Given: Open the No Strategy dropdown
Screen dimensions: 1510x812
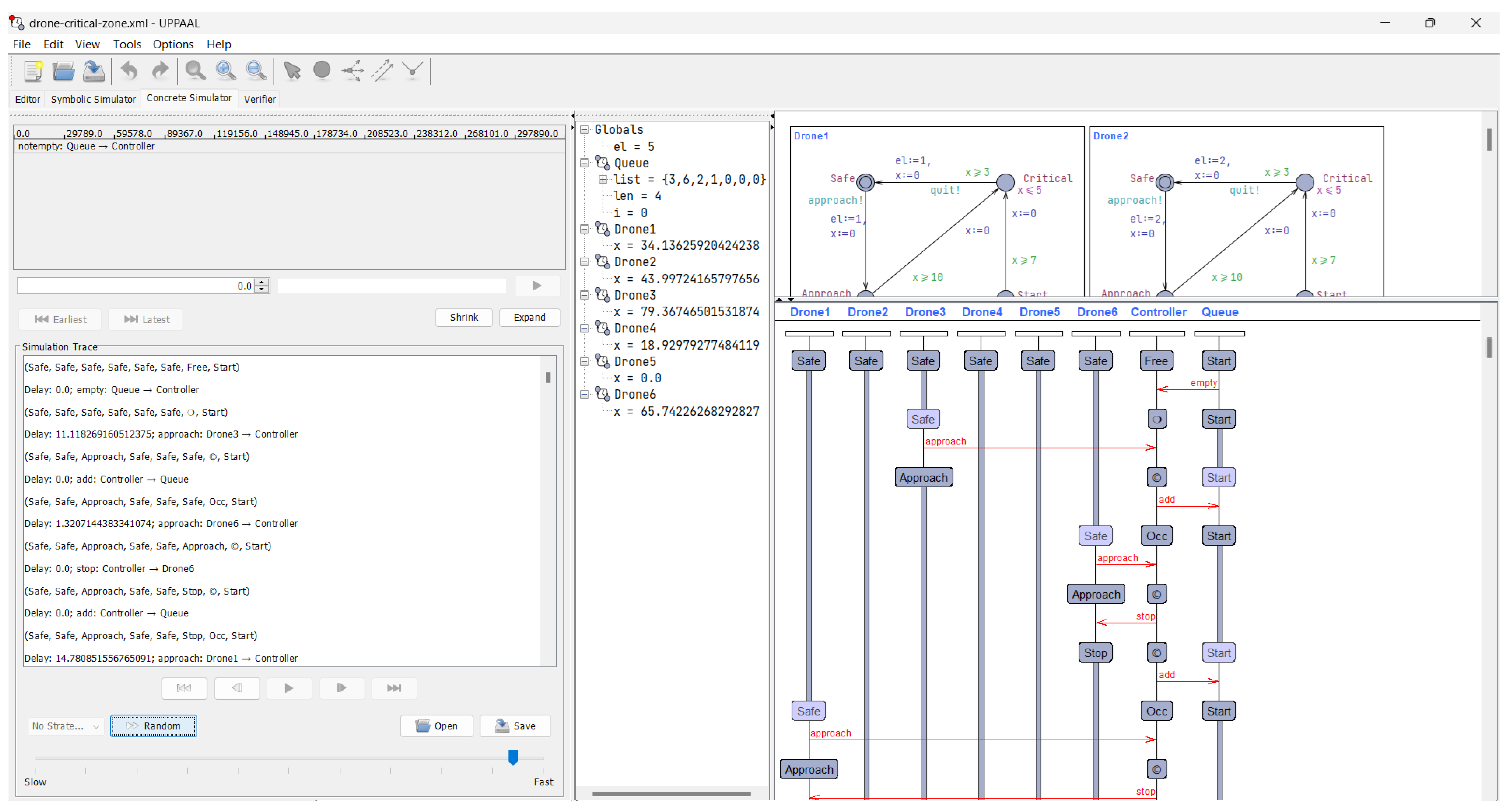Looking at the screenshot, I should 66,726.
